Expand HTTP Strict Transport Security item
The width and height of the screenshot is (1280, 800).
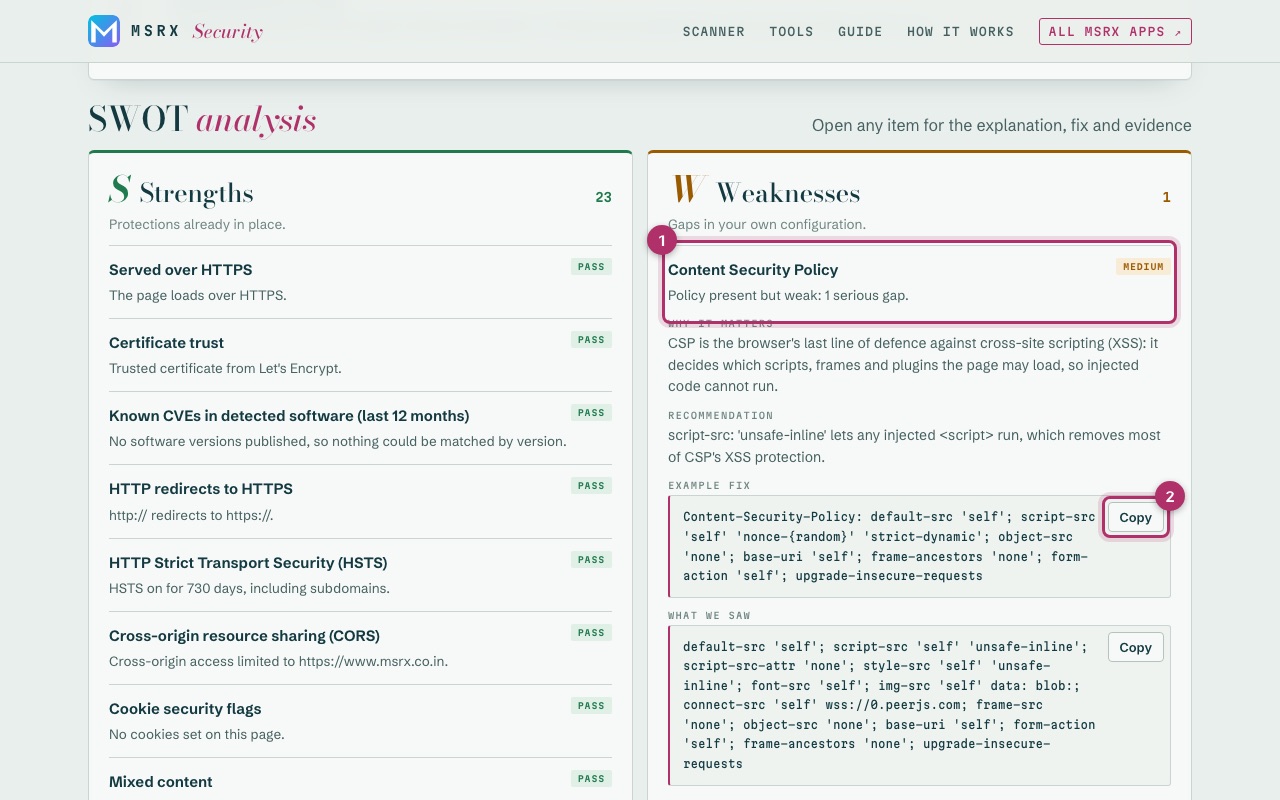(360, 575)
